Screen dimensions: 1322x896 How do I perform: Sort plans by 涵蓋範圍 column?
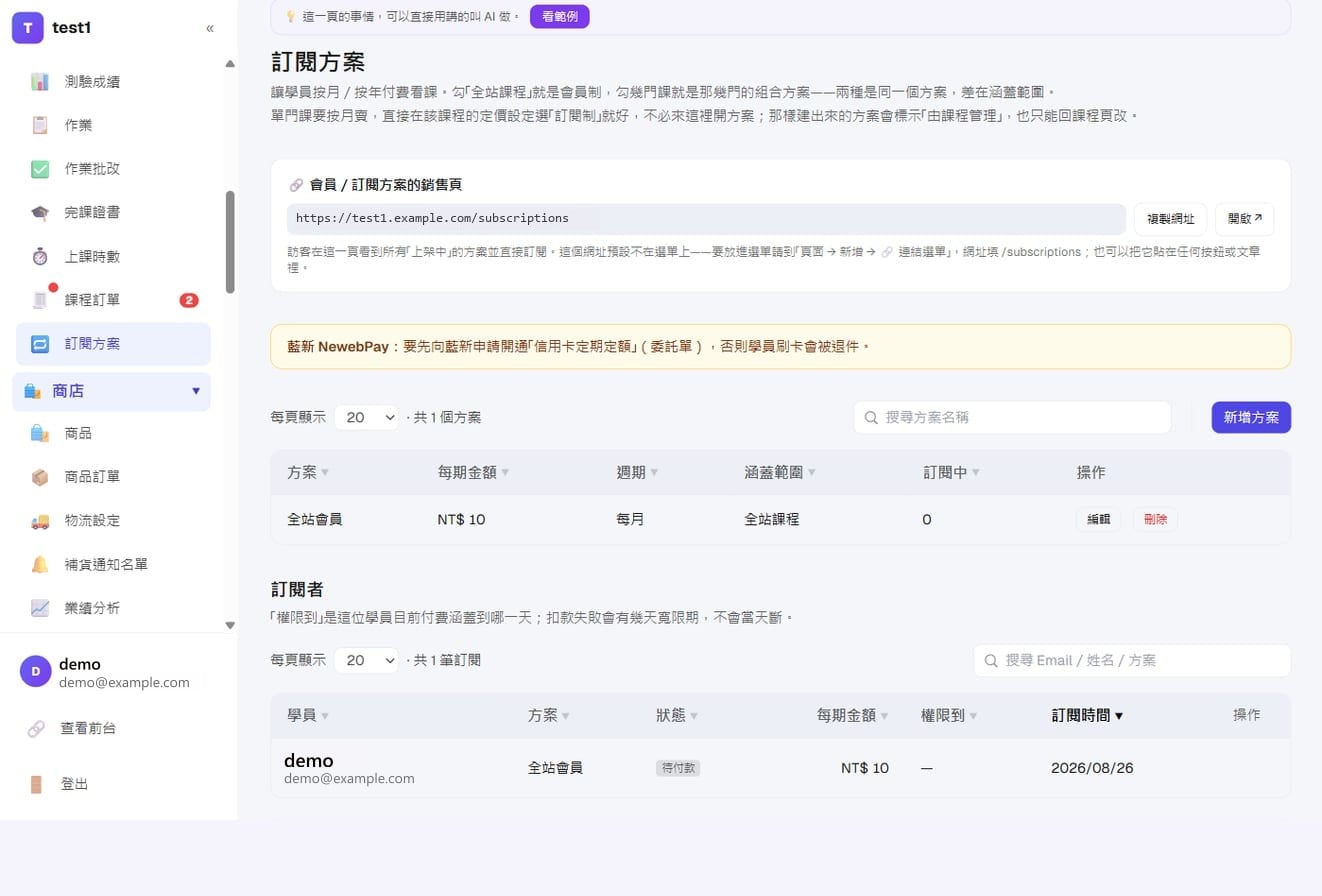pos(780,472)
